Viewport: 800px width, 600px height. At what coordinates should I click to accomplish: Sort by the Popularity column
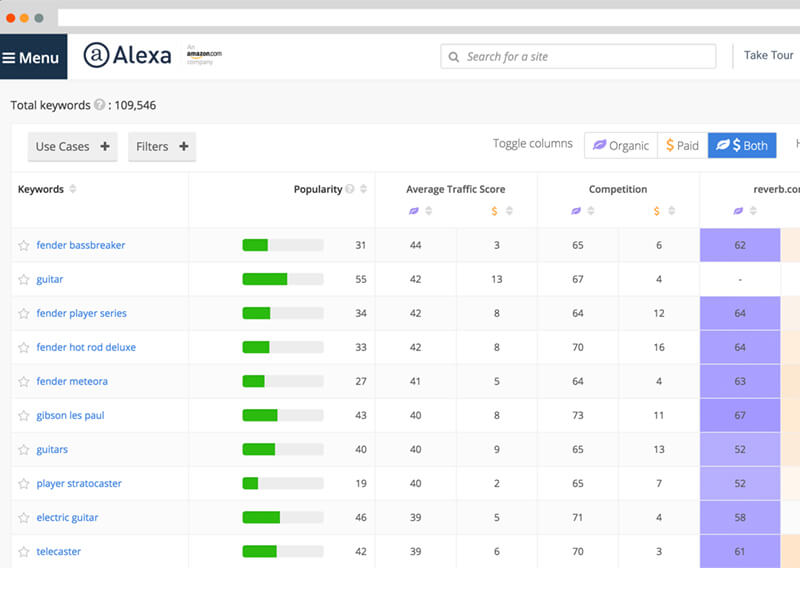pos(363,189)
